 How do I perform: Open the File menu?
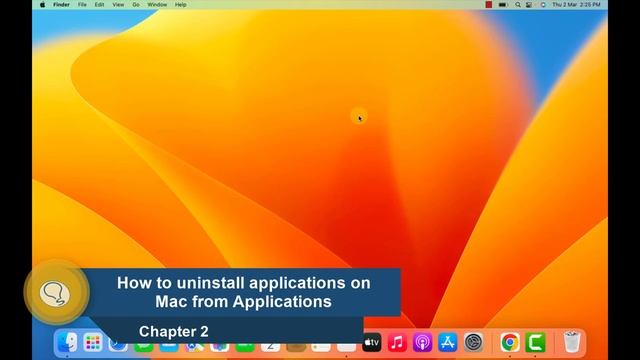coord(82,5)
